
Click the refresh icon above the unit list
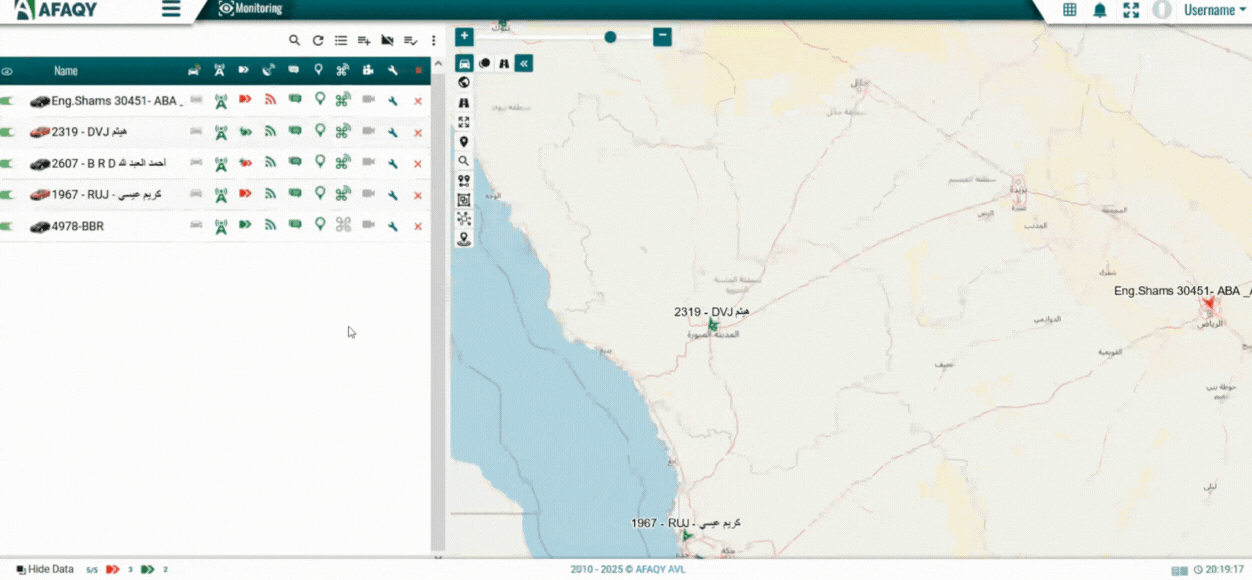click(318, 41)
